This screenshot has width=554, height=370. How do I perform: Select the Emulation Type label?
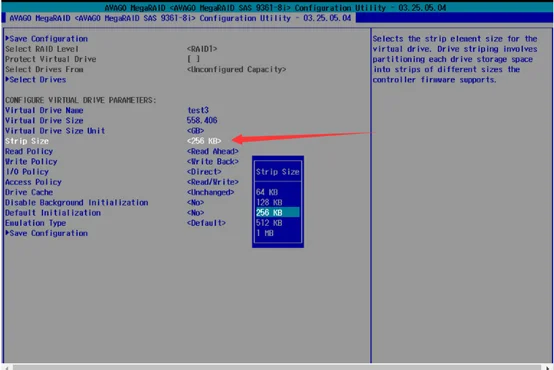point(35,223)
